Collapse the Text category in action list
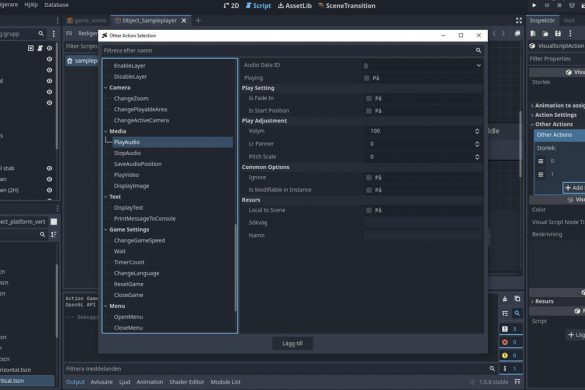Viewport: 585px width, 390px height. point(106,197)
